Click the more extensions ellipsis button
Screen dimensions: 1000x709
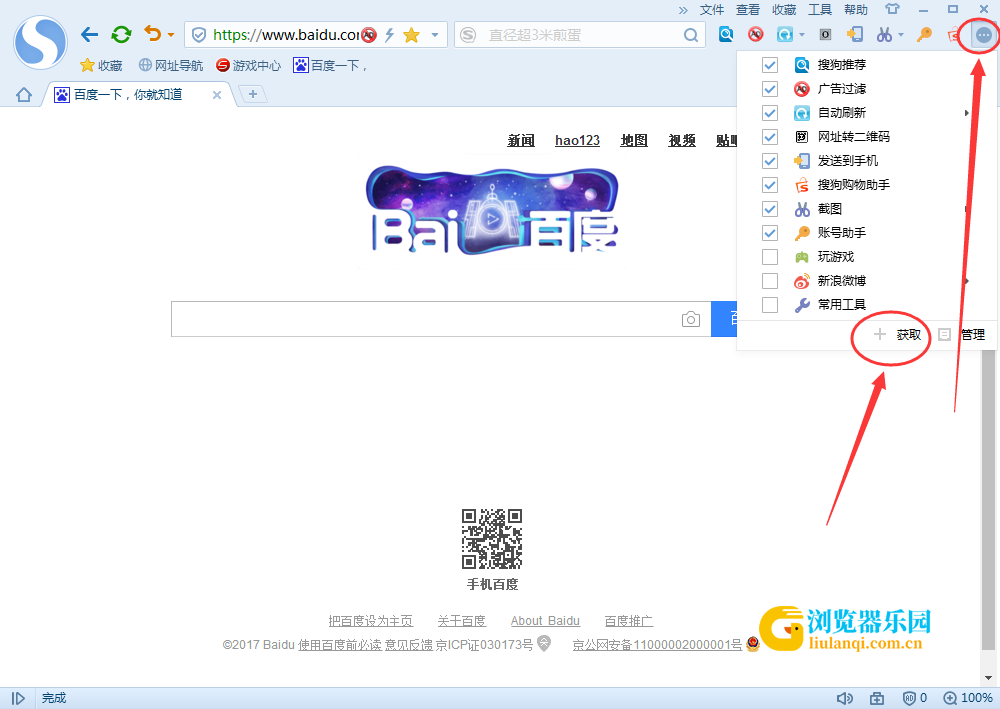coord(984,35)
